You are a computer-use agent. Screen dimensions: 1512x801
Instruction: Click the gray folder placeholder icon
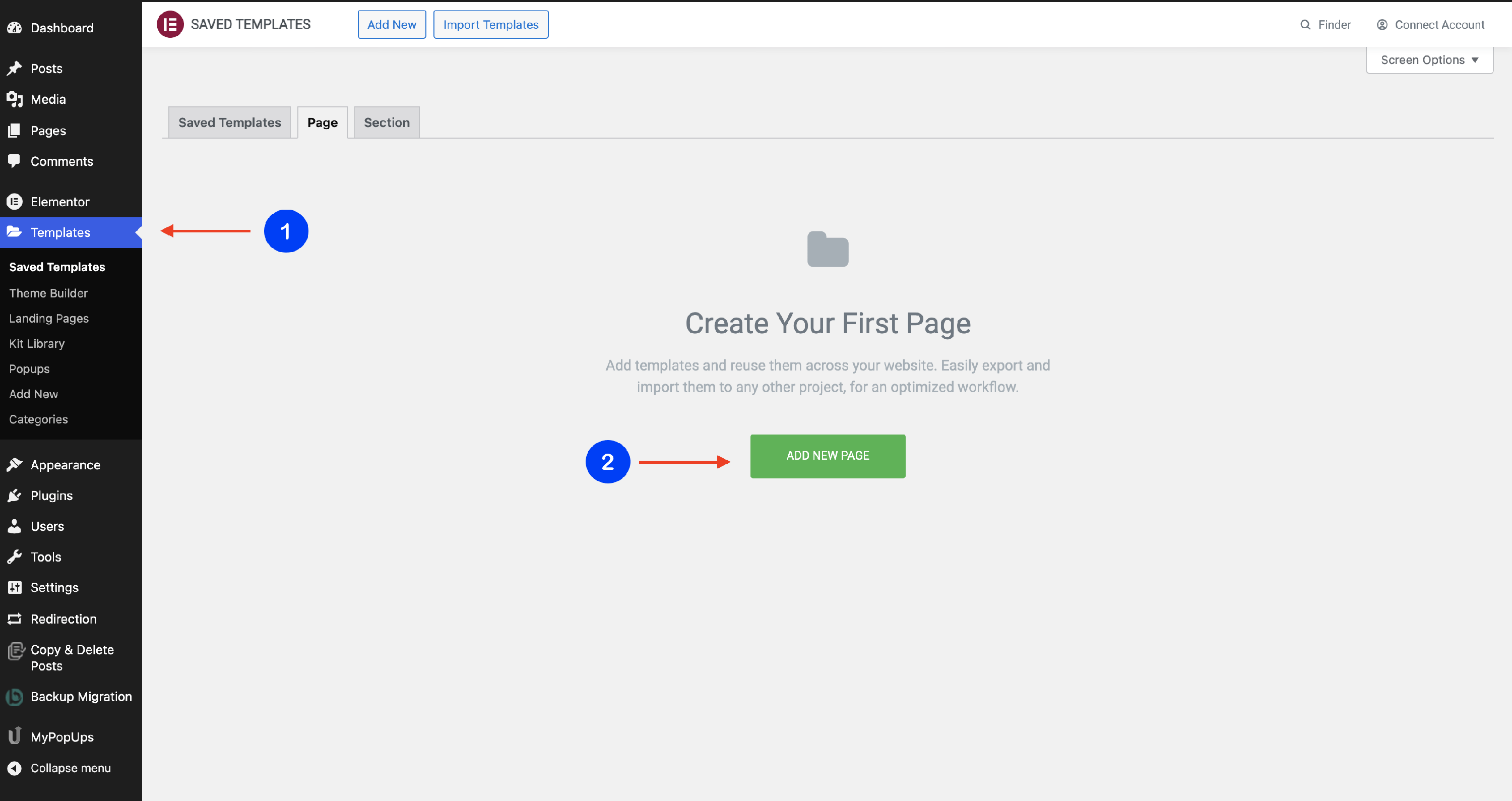click(x=828, y=249)
